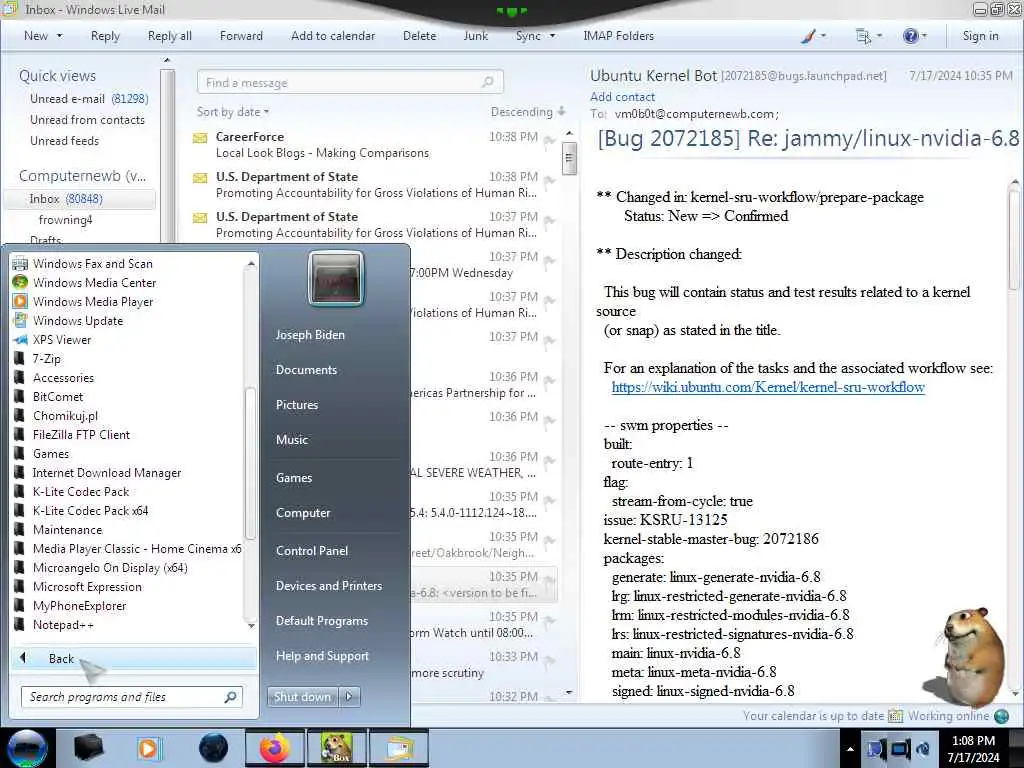The width and height of the screenshot is (1024, 768).
Task: Open Help and Support
Action: [x=322, y=656]
